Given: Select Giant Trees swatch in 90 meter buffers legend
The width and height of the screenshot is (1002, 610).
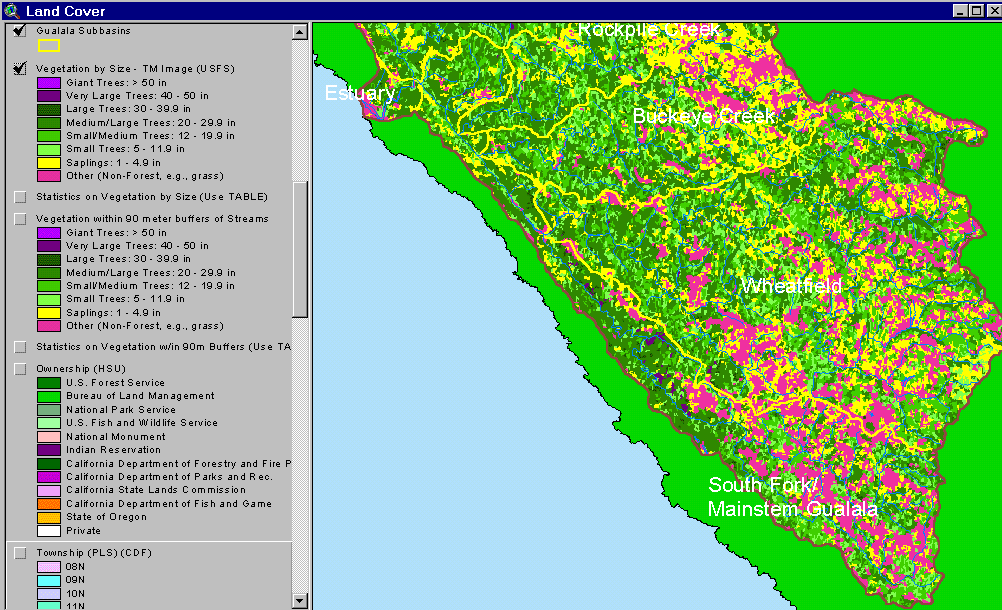Looking at the screenshot, I should coord(49,233).
